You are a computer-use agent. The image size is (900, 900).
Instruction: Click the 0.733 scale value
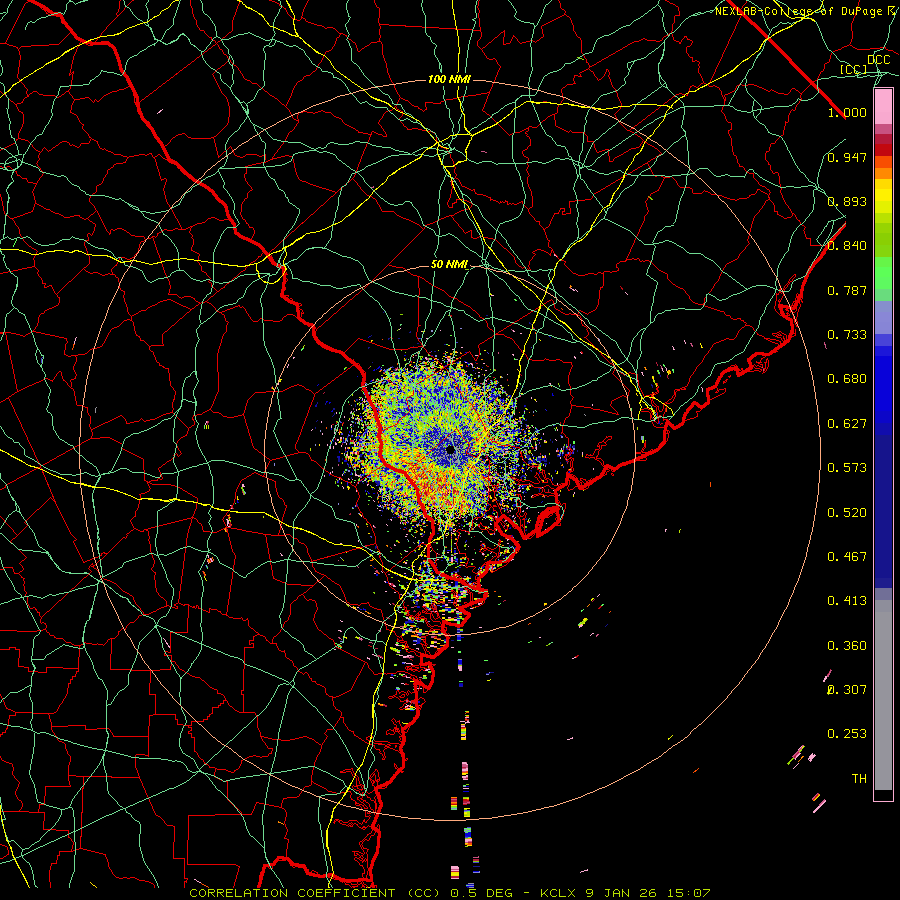pyautogui.click(x=847, y=335)
